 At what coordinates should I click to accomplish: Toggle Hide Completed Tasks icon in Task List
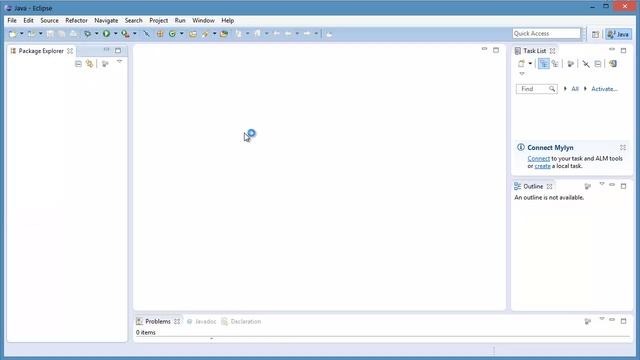click(586, 64)
